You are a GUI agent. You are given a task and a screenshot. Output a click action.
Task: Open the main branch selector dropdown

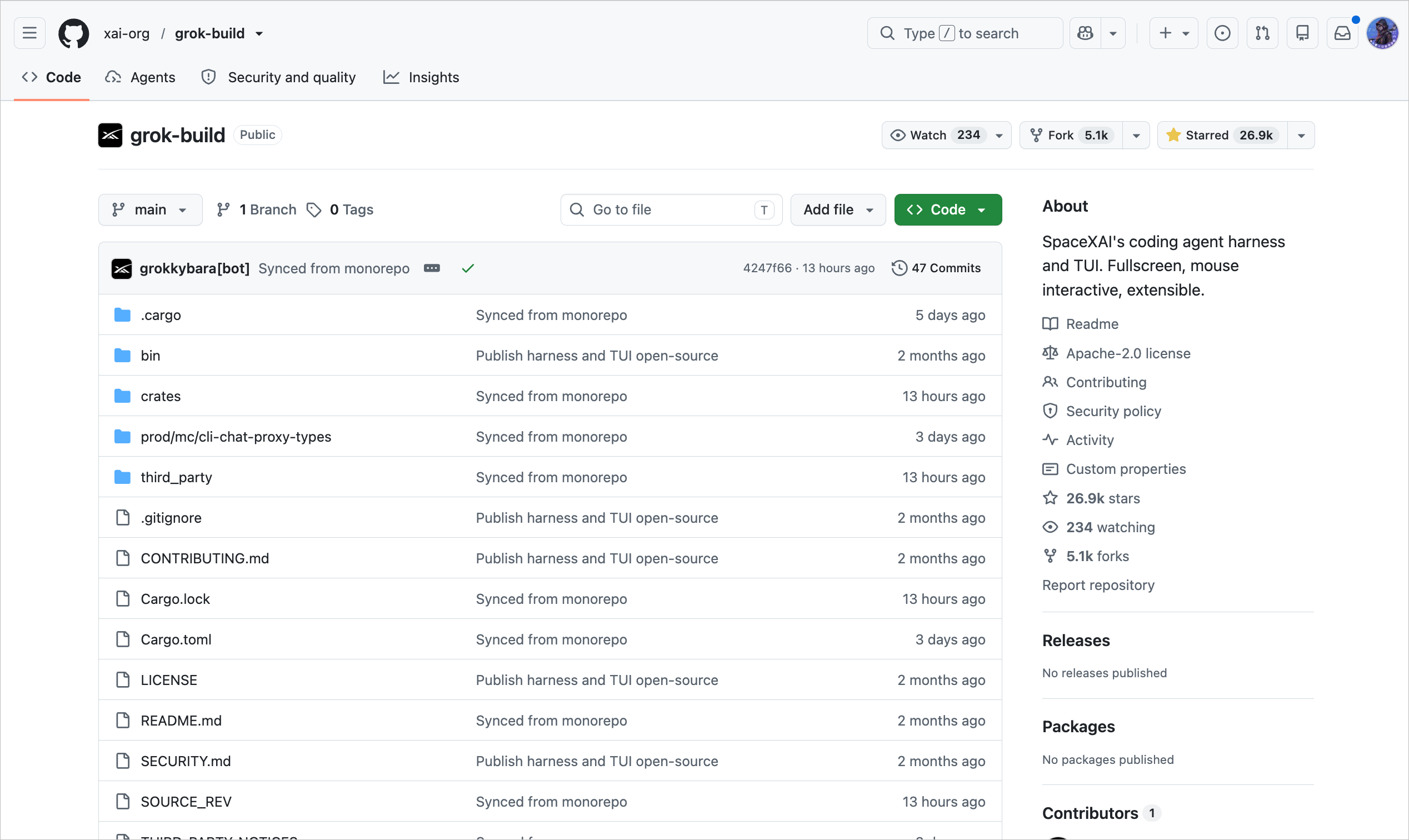pos(150,210)
